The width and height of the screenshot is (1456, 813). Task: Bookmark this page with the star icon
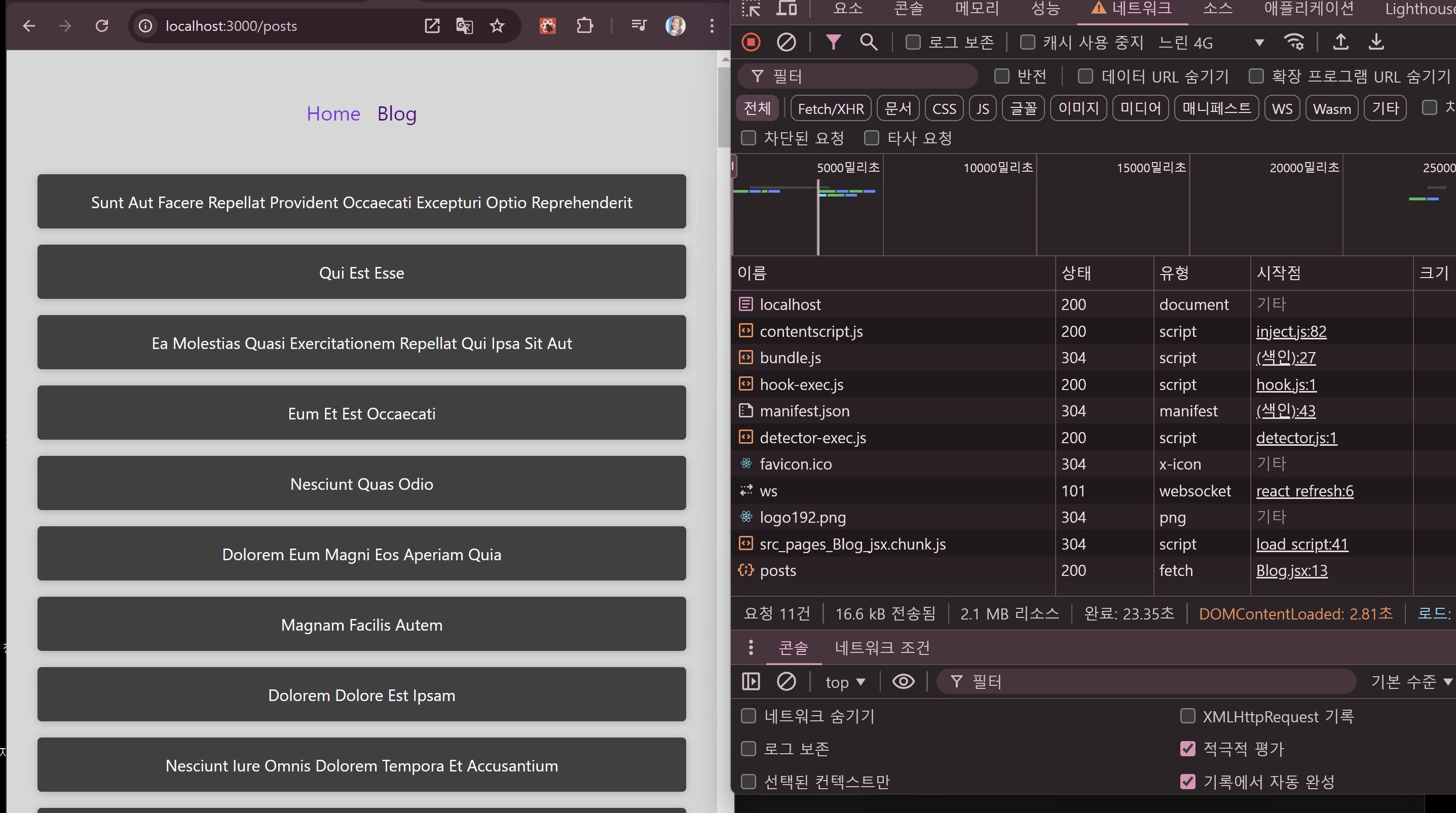point(497,26)
